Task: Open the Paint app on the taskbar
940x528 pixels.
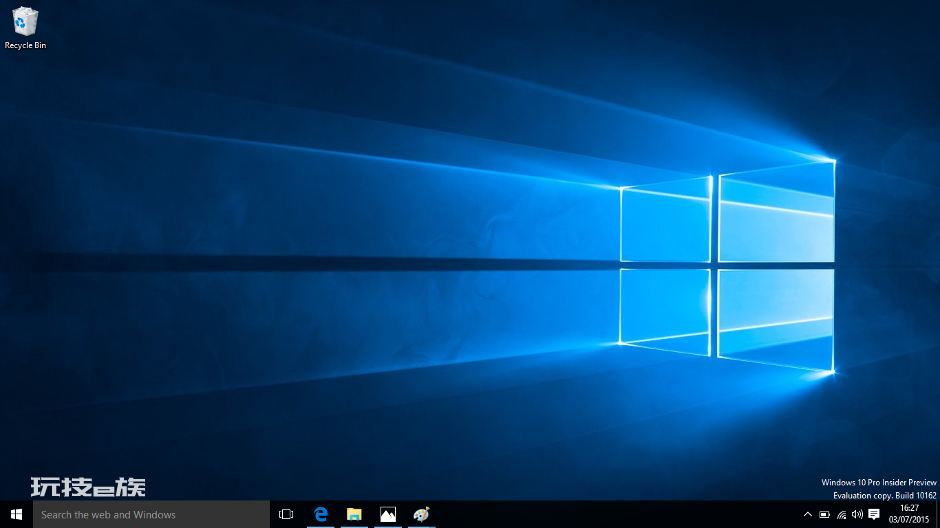Action: pyautogui.click(x=421, y=514)
